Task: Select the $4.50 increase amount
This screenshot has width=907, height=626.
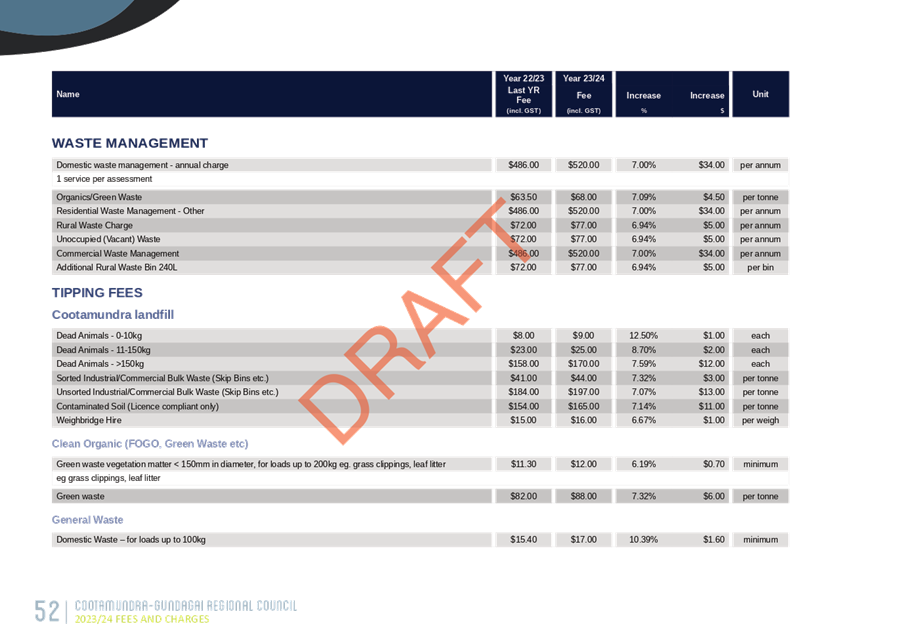Action: [714, 197]
